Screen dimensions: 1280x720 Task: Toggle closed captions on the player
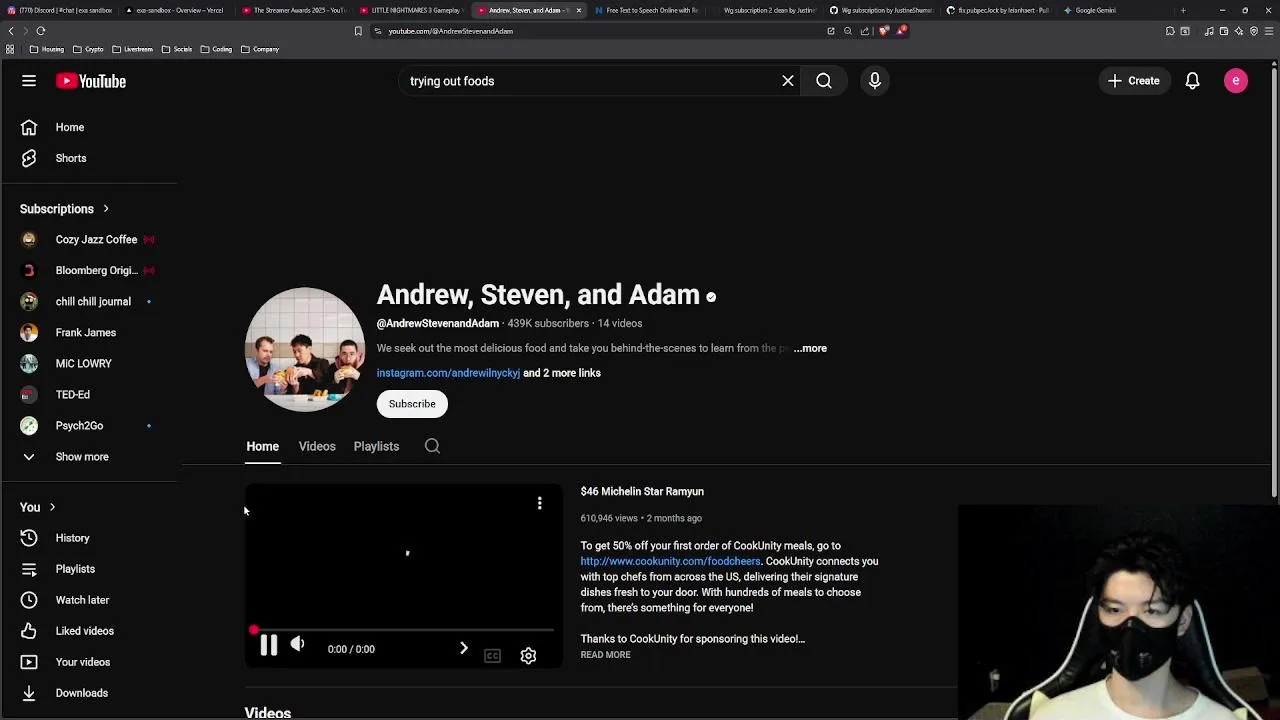click(x=492, y=656)
